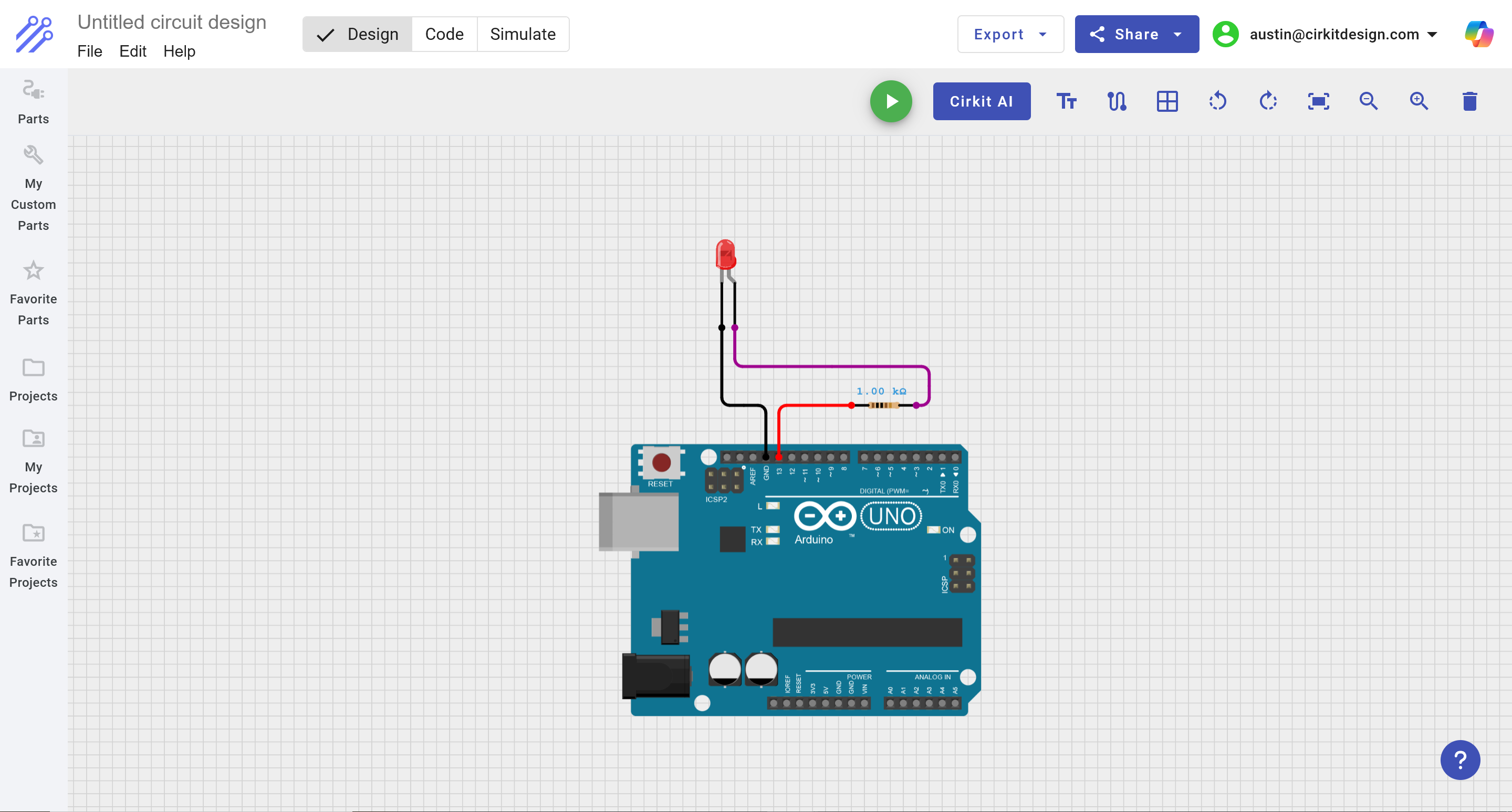Zoom out of the canvas
Viewport: 1512px width, 812px height.
(x=1369, y=101)
